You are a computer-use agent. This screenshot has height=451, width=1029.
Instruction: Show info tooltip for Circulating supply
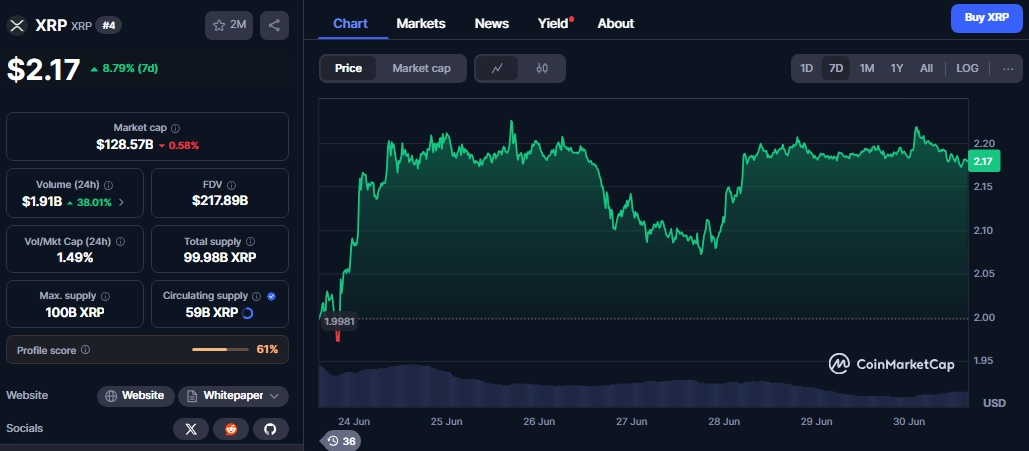click(257, 296)
